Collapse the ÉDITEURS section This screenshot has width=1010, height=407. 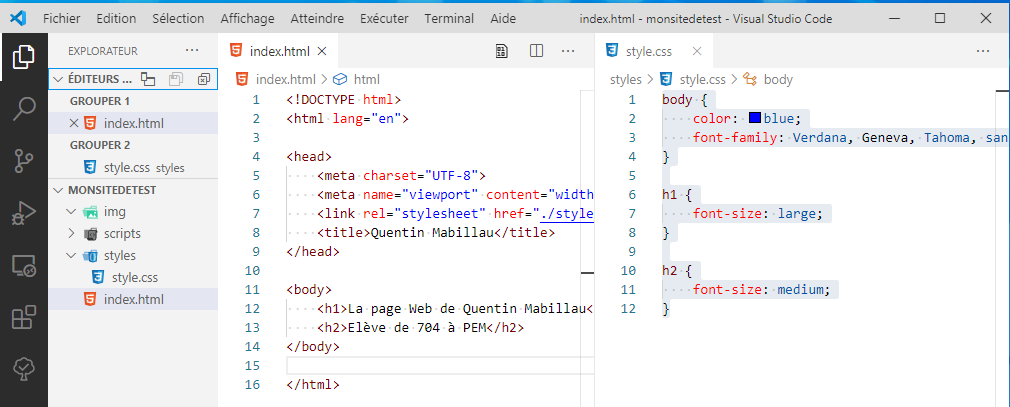coord(57,79)
